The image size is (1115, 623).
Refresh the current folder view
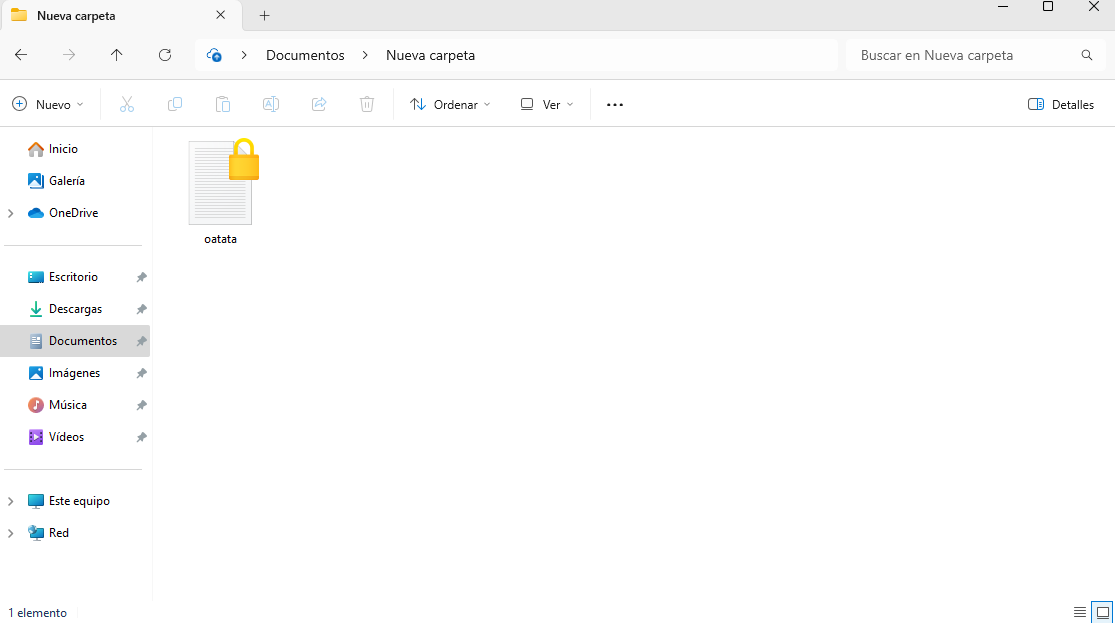165,55
